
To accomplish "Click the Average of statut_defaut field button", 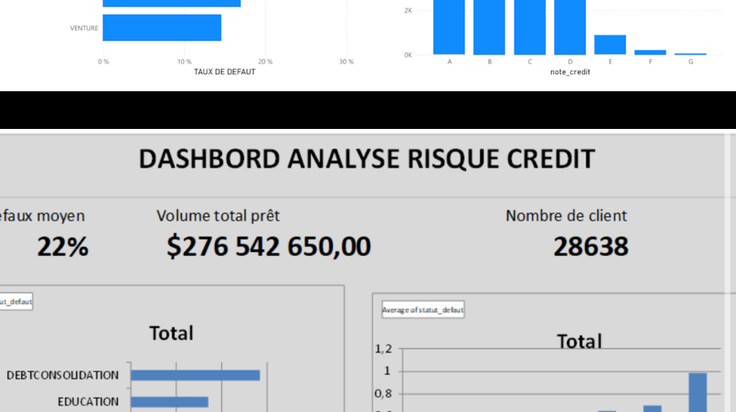I will click(423, 310).
